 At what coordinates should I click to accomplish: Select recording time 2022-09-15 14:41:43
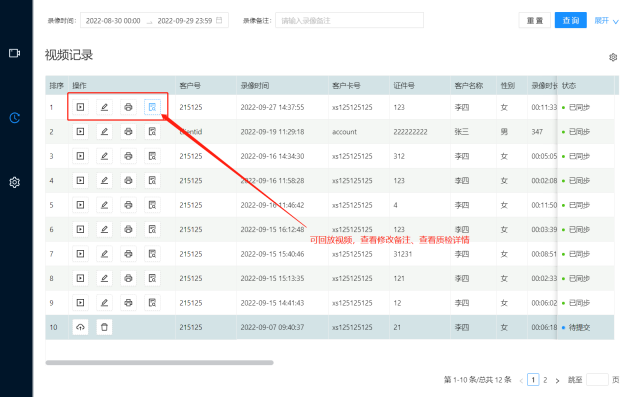pyautogui.click(x=272, y=303)
